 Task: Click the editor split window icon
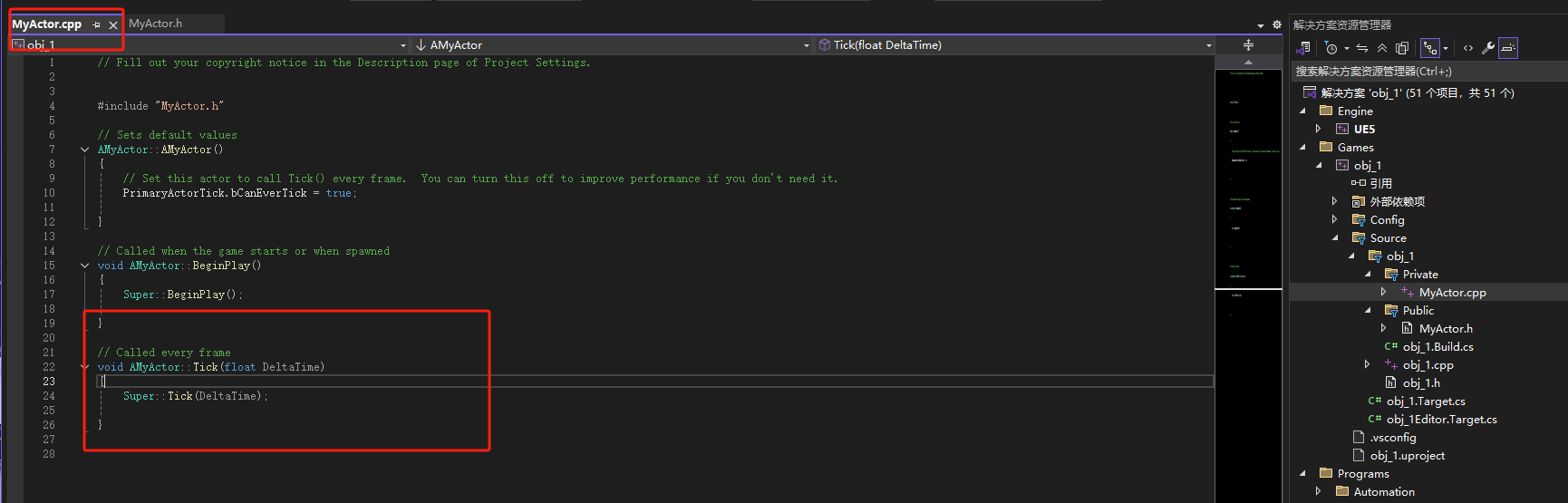pyautogui.click(x=1248, y=44)
